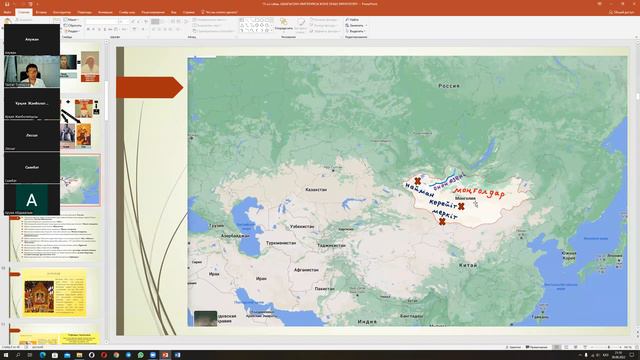The height and width of the screenshot is (360, 640).
Task: Select the shapes gallery in the ribbon
Action: 256,24
